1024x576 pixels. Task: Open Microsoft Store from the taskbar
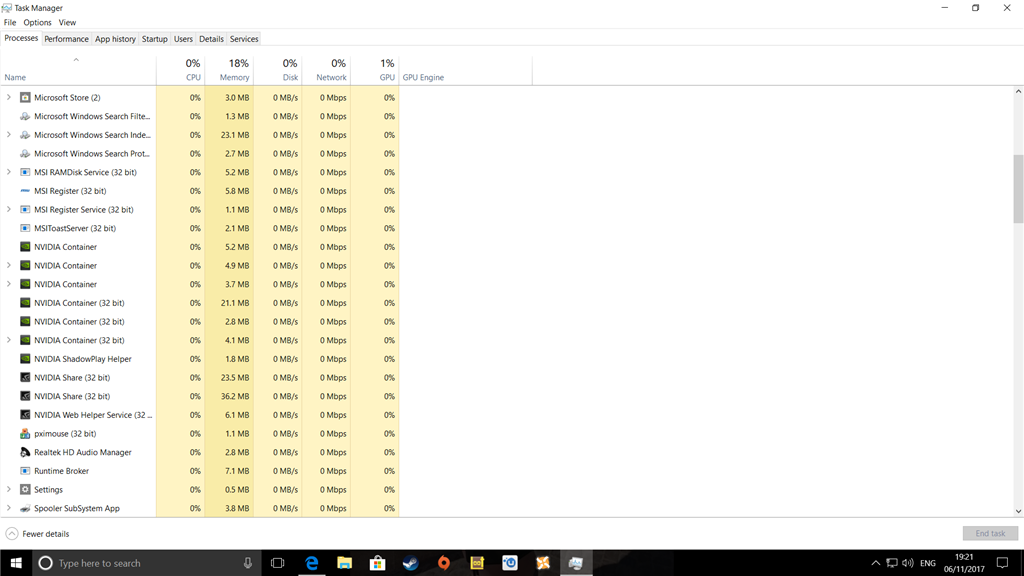(x=377, y=563)
